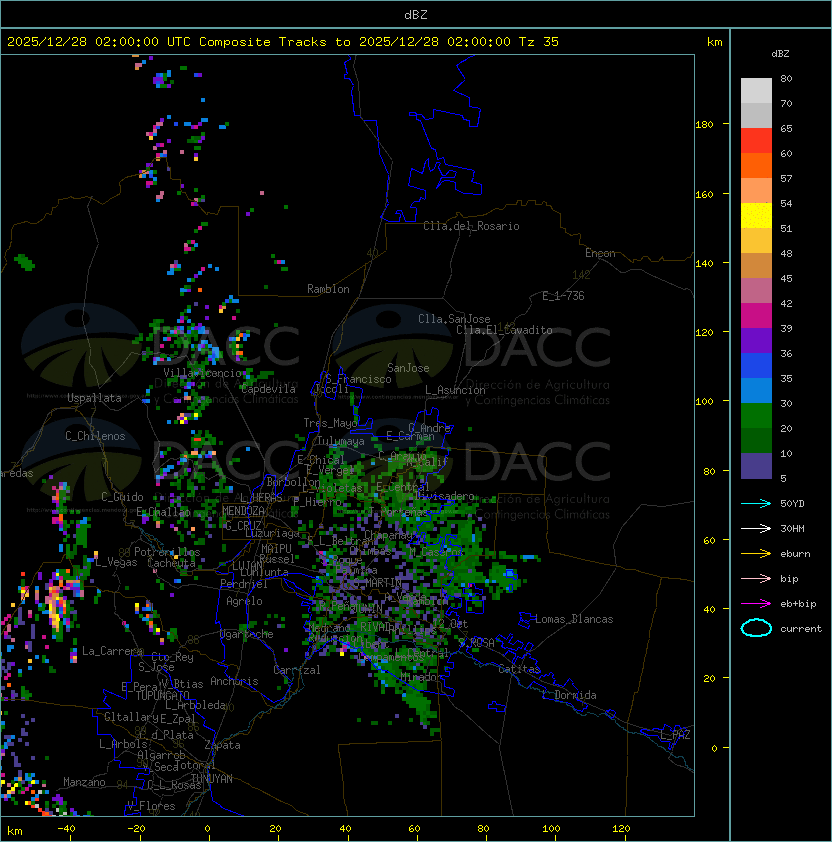This screenshot has width=832, height=842.
Task: Click the Manzano label
Action: pyautogui.click(x=84, y=782)
